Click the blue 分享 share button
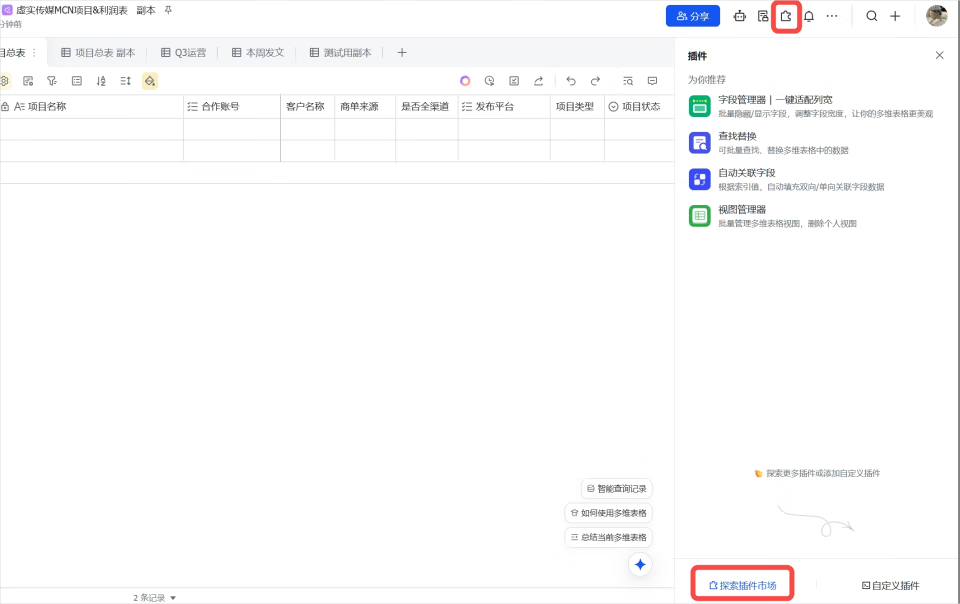Screen dimensions: 960x604 click(692, 16)
